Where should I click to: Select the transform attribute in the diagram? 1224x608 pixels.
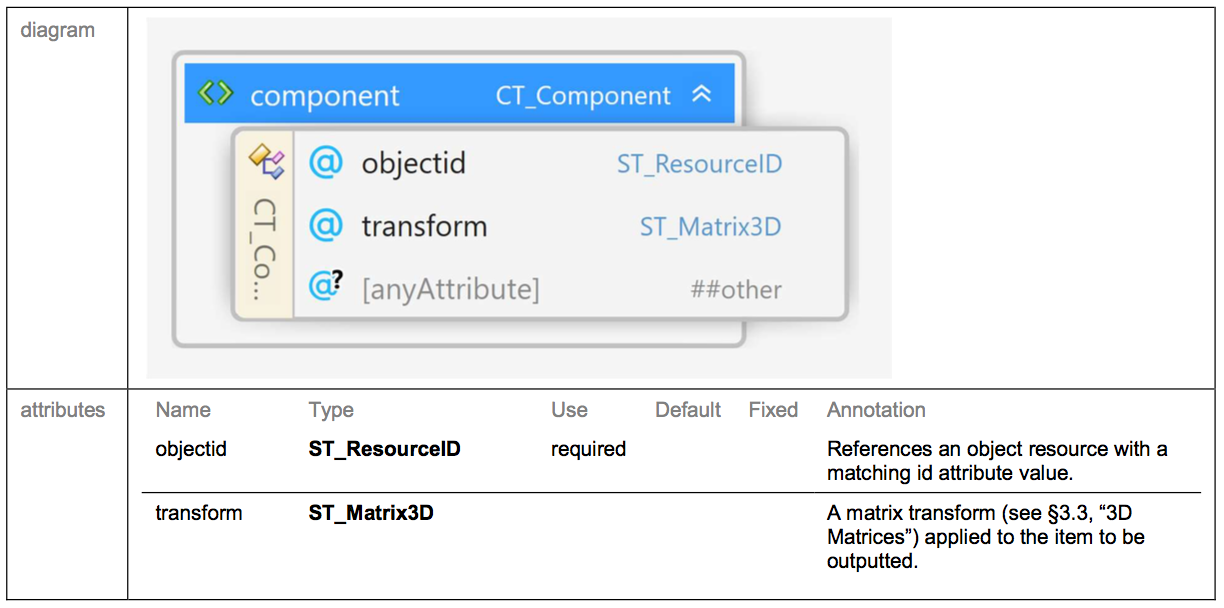coord(424,227)
